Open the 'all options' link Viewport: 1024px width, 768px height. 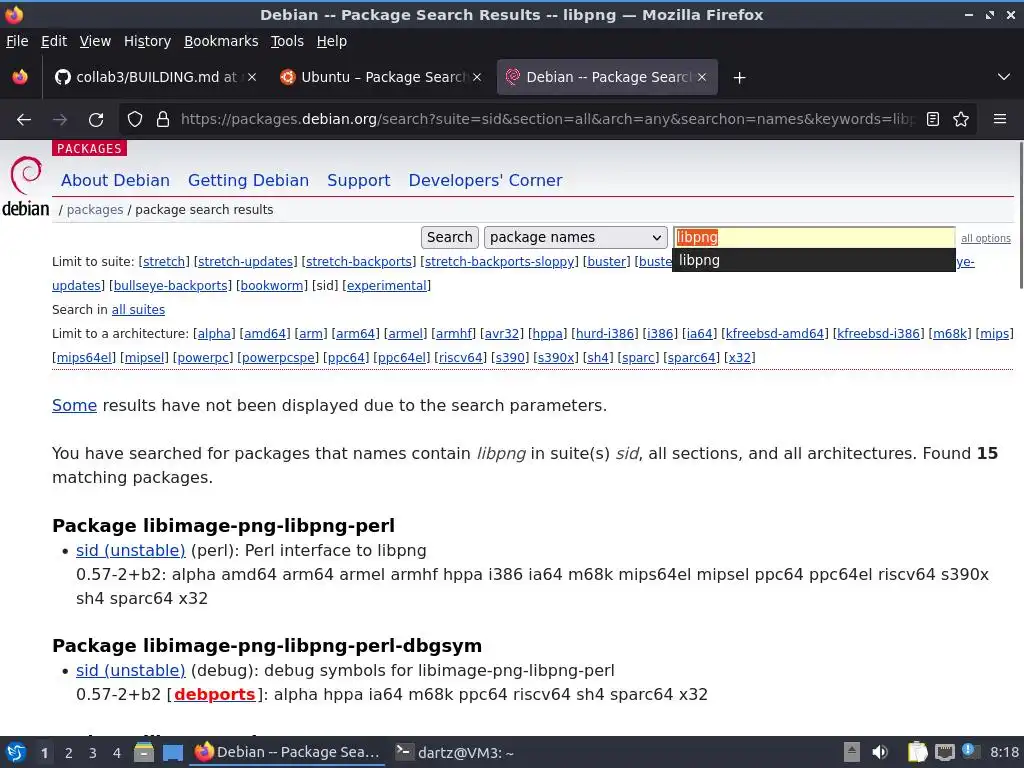pyautogui.click(x=985, y=238)
